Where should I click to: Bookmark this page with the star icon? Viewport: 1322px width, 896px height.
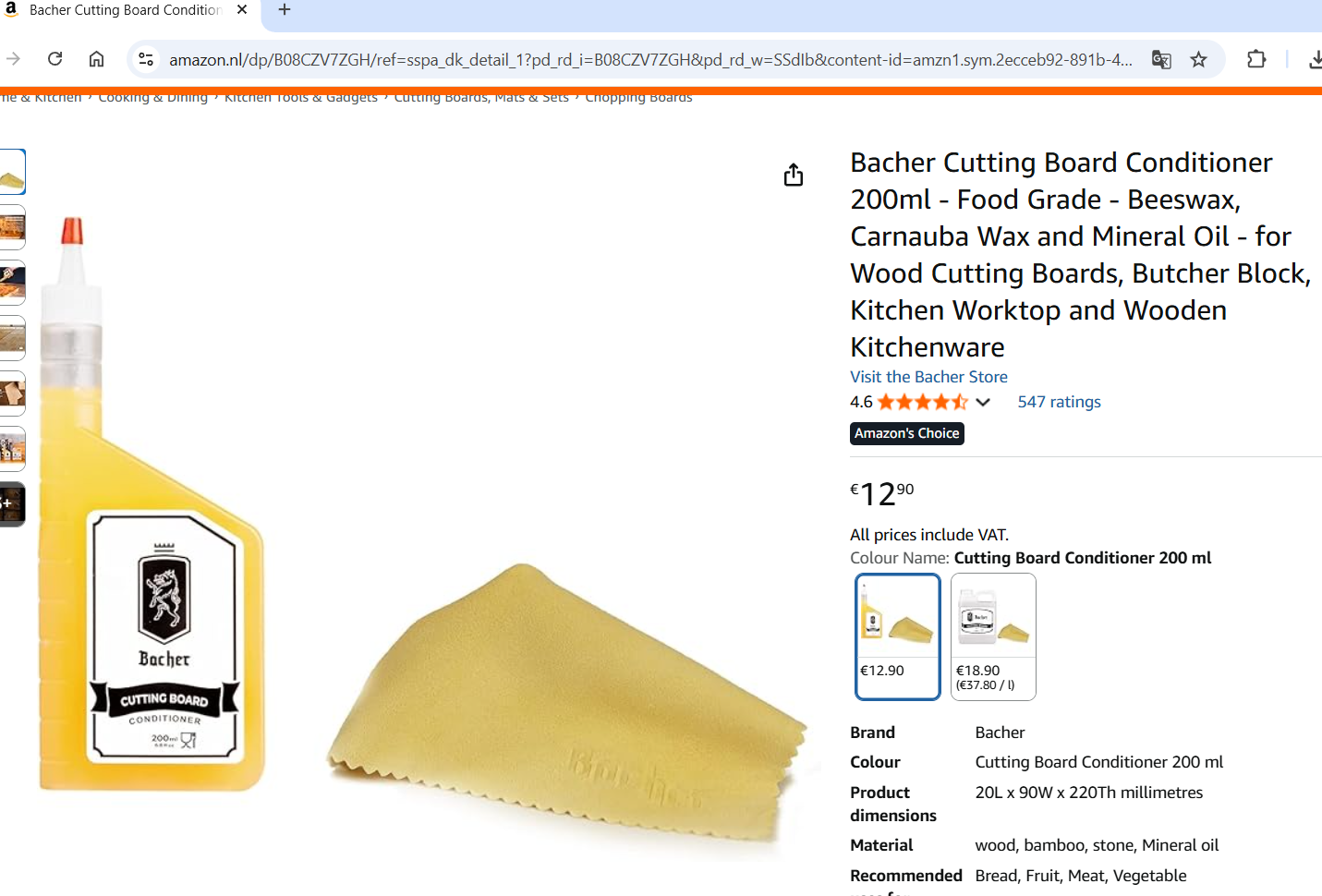tap(1198, 59)
